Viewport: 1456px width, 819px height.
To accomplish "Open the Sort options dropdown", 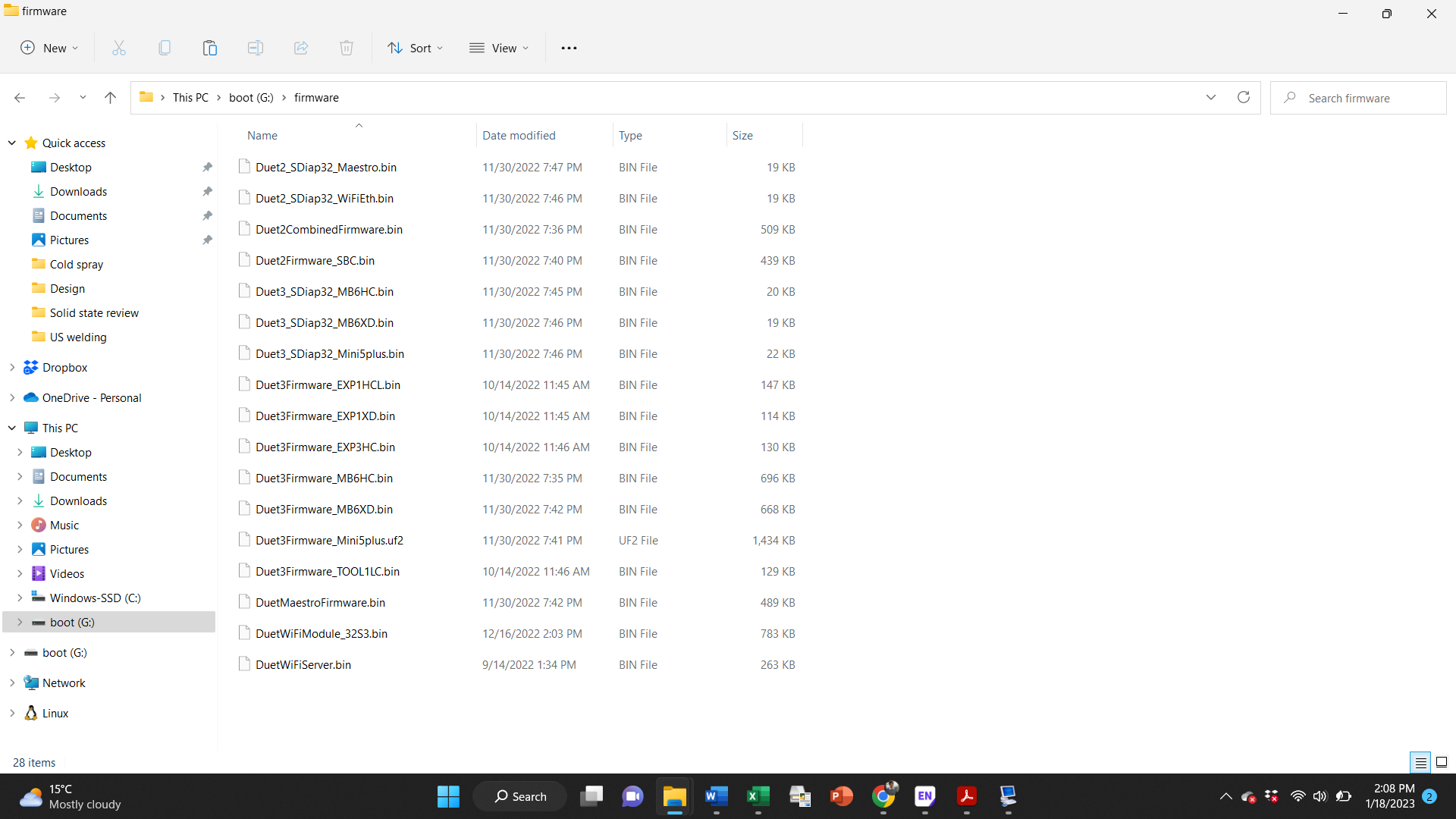I will point(416,48).
